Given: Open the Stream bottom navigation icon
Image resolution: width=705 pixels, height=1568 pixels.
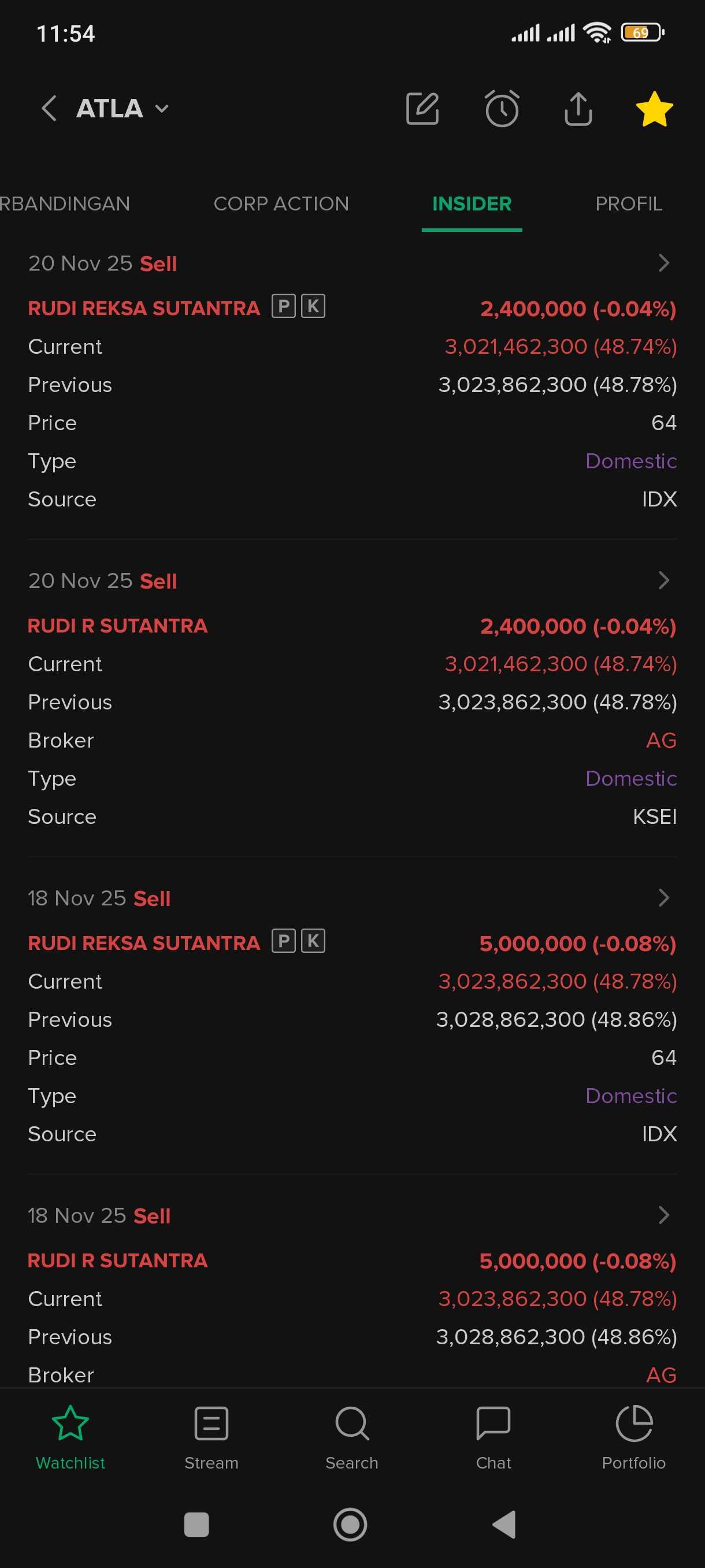Looking at the screenshot, I should coord(211,1437).
